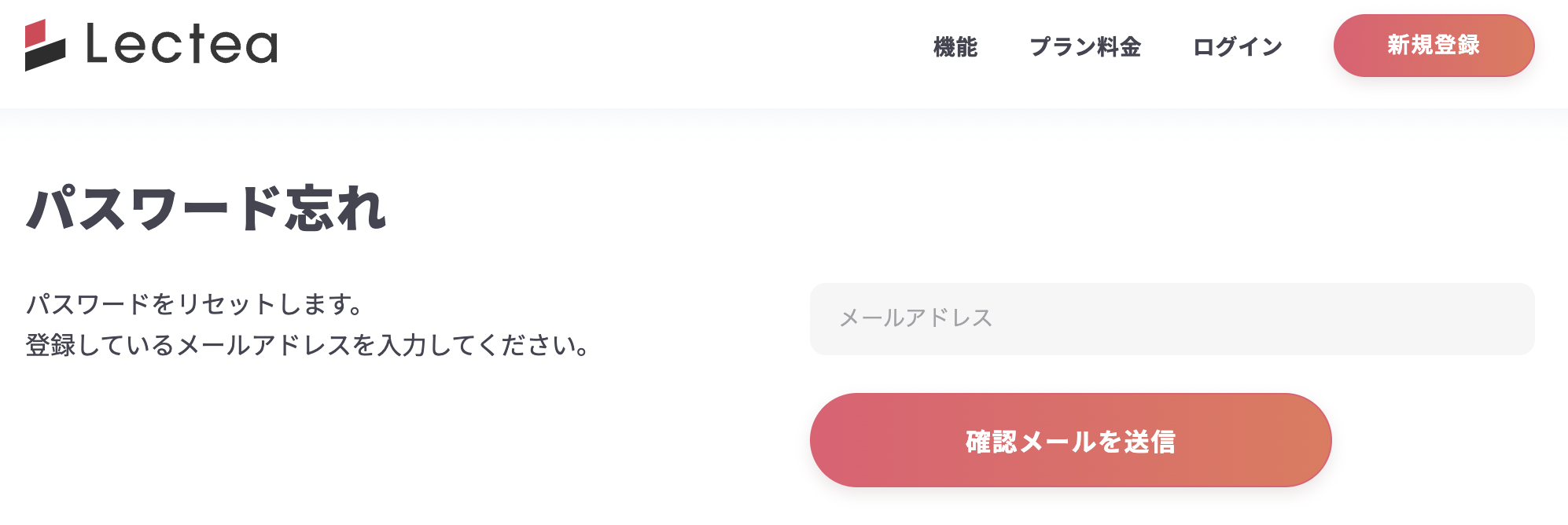Click the Lectea logo icon

point(45,45)
